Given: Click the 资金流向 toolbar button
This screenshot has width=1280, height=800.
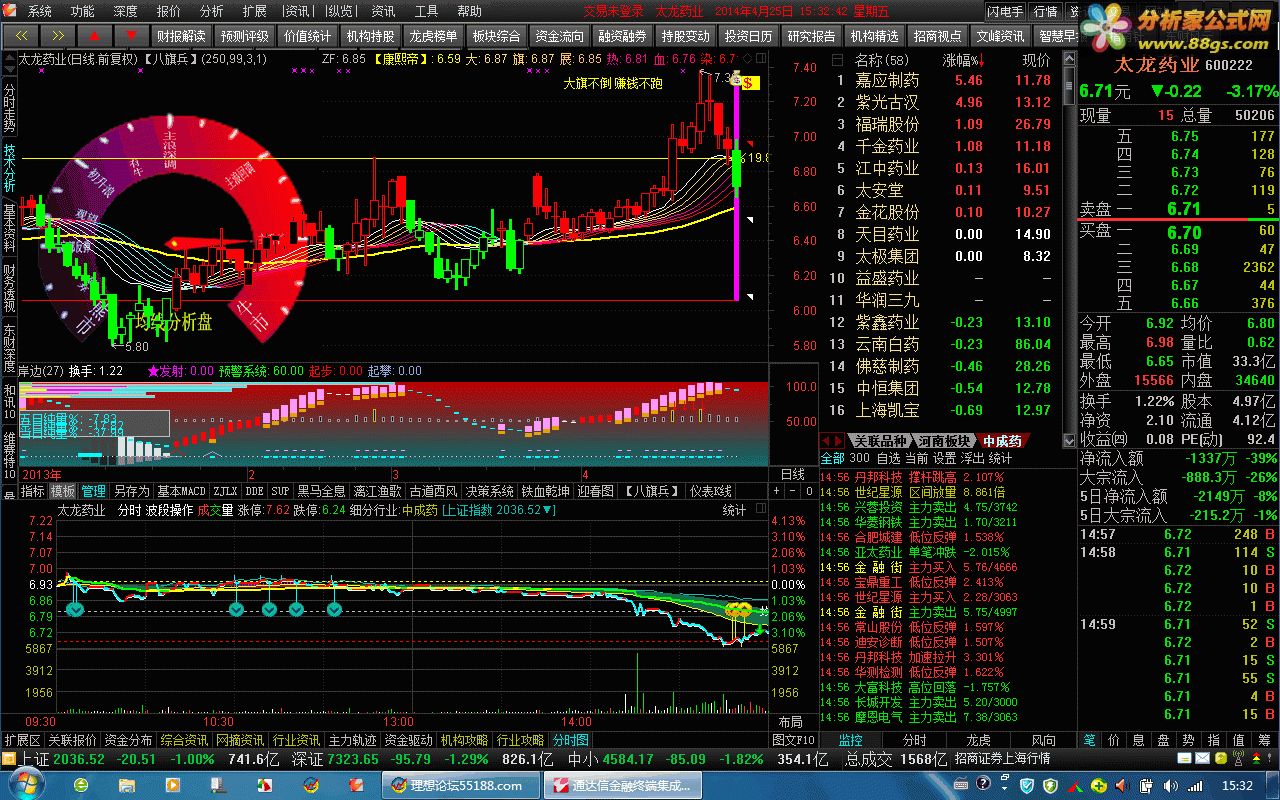Looking at the screenshot, I should tap(559, 36).
